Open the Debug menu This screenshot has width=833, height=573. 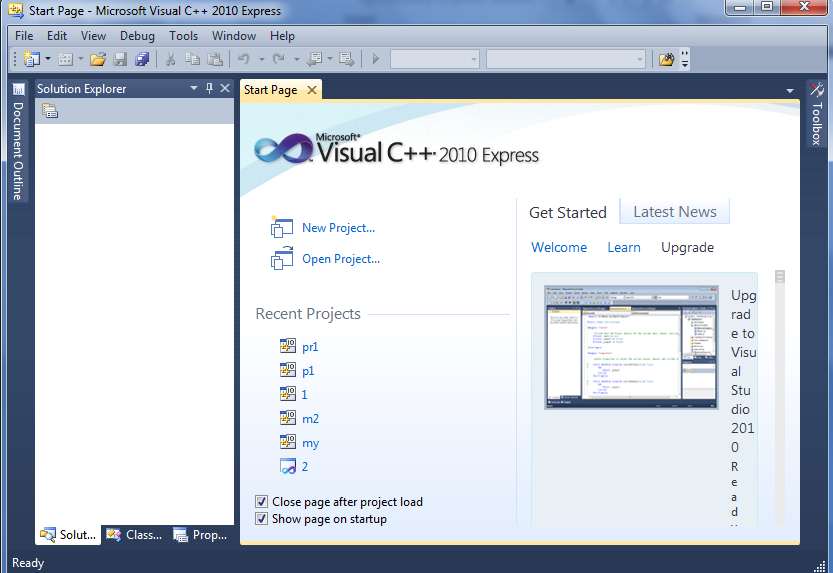click(137, 36)
